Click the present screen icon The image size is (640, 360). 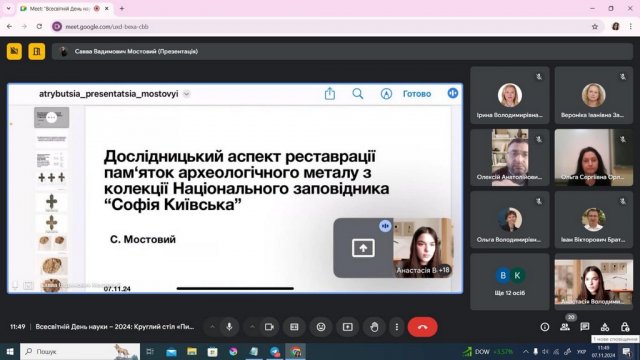point(348,327)
